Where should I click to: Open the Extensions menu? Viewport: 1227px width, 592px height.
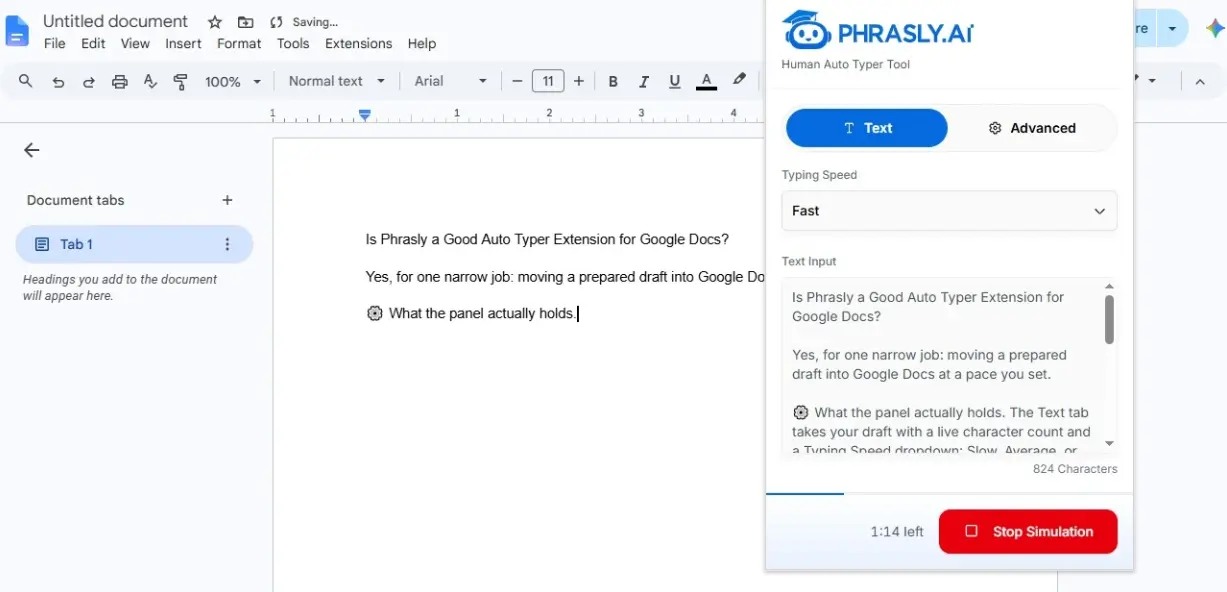[x=358, y=43]
